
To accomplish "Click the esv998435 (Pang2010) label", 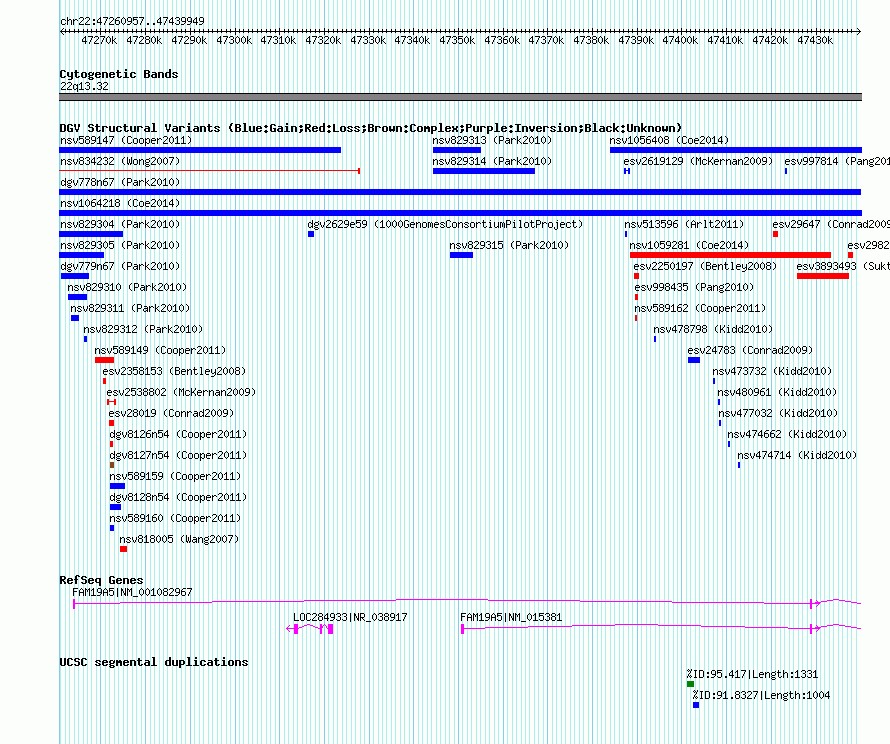I will [694, 287].
